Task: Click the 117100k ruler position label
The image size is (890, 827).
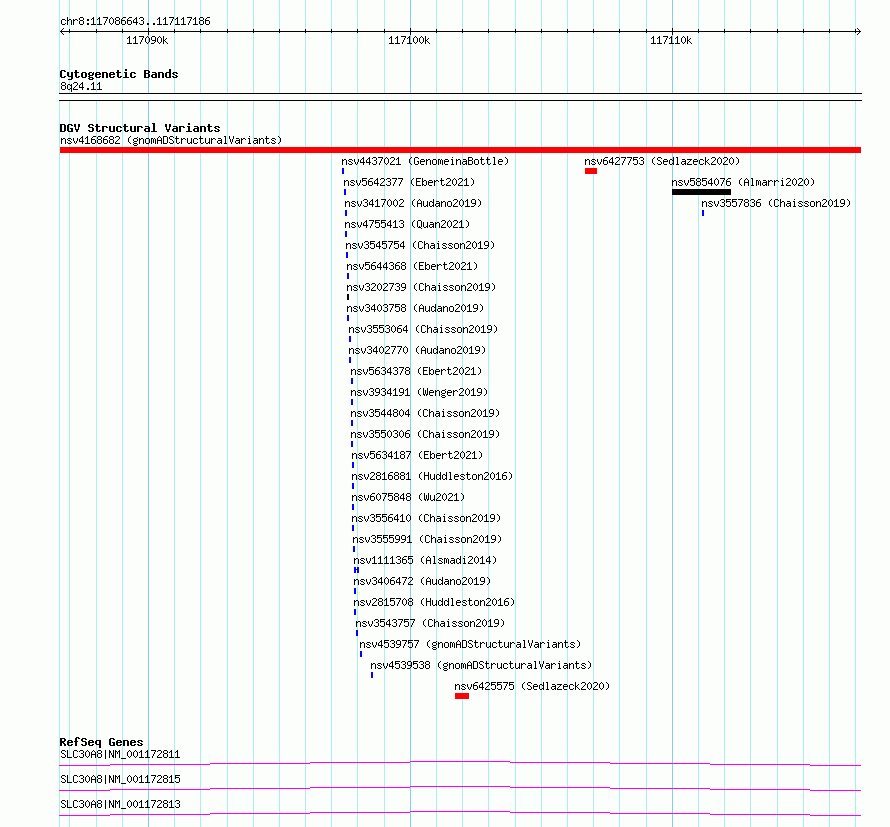Action: [409, 41]
